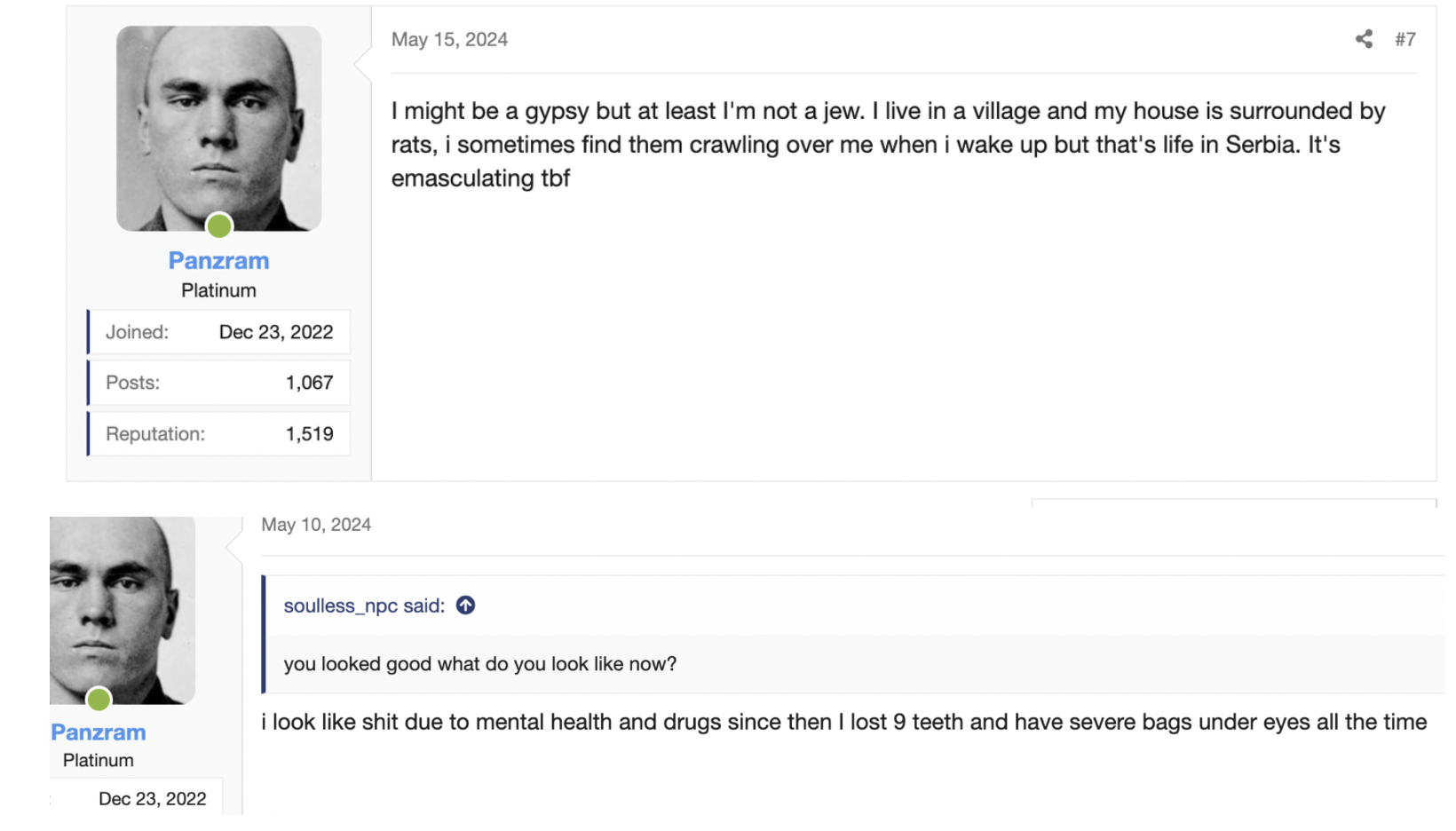1456x831 pixels.
Task: Open Panzram's avatar in post #7
Action: pyautogui.click(x=218, y=128)
